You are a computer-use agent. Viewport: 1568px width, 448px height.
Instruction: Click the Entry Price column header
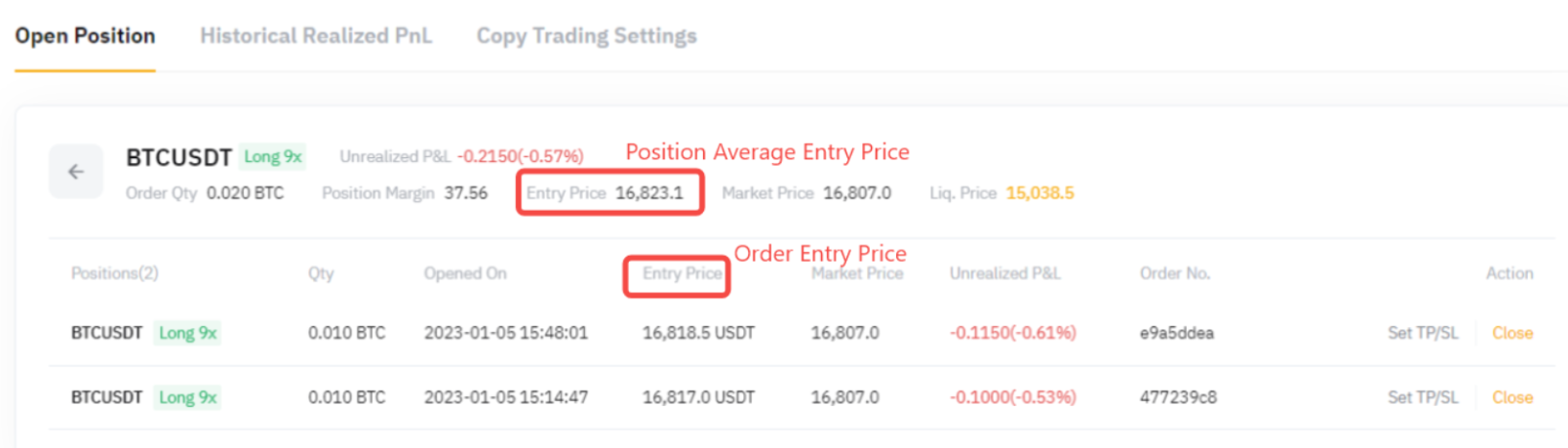682,273
